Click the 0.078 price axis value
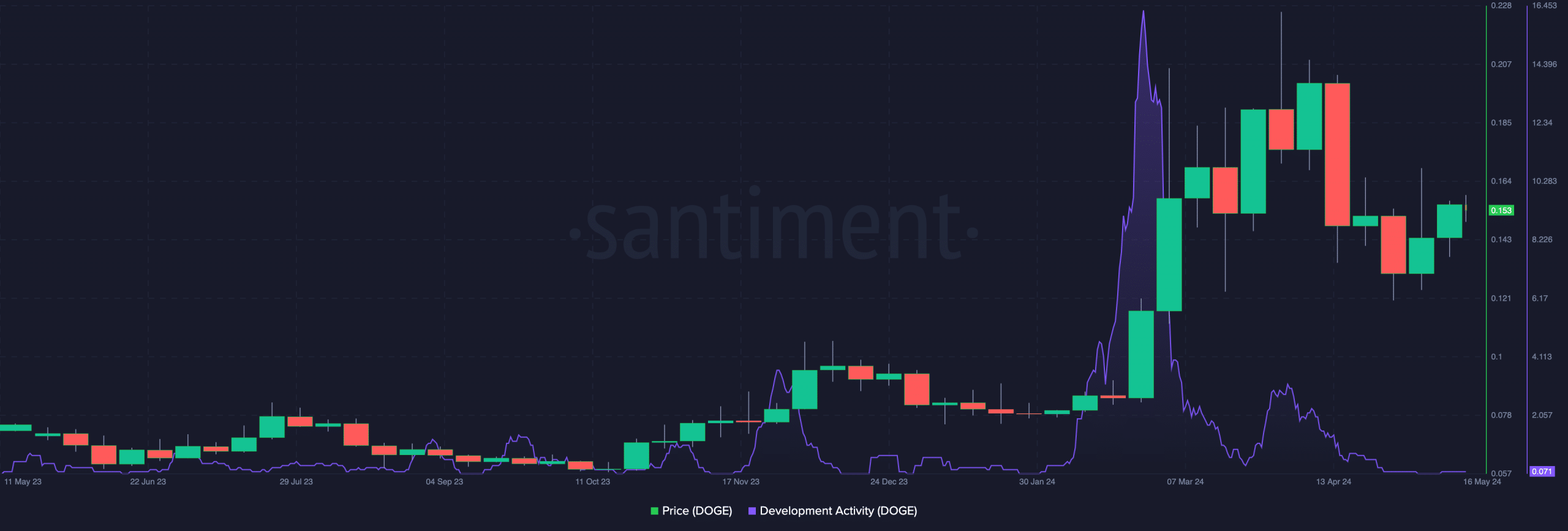Viewport: 1568px width, 531px height. pos(1501,415)
